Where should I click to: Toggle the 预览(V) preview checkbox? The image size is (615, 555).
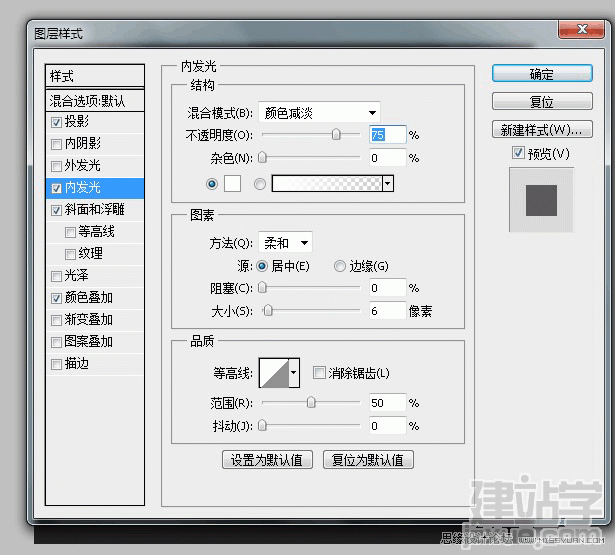tap(518, 152)
